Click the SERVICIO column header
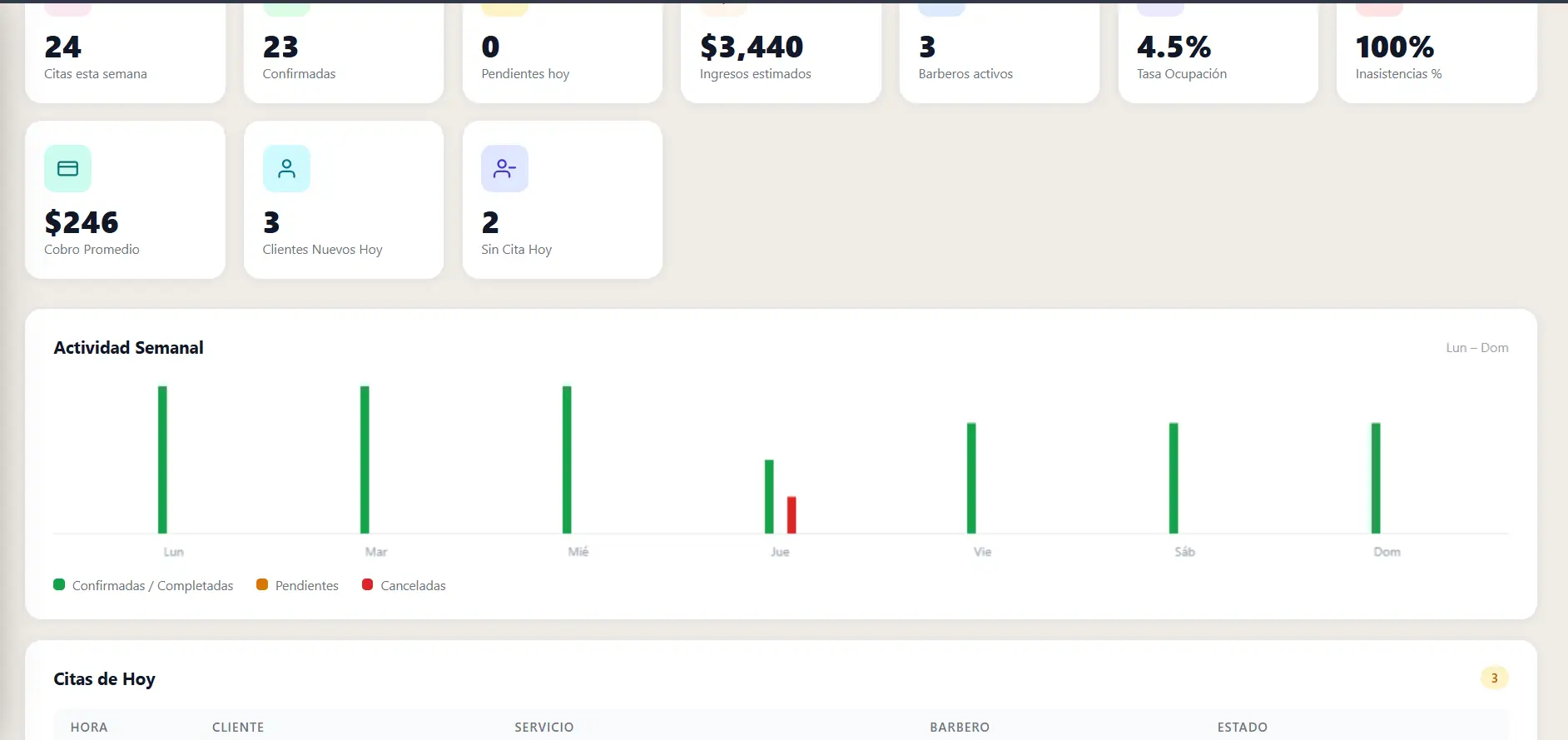 [544, 728]
